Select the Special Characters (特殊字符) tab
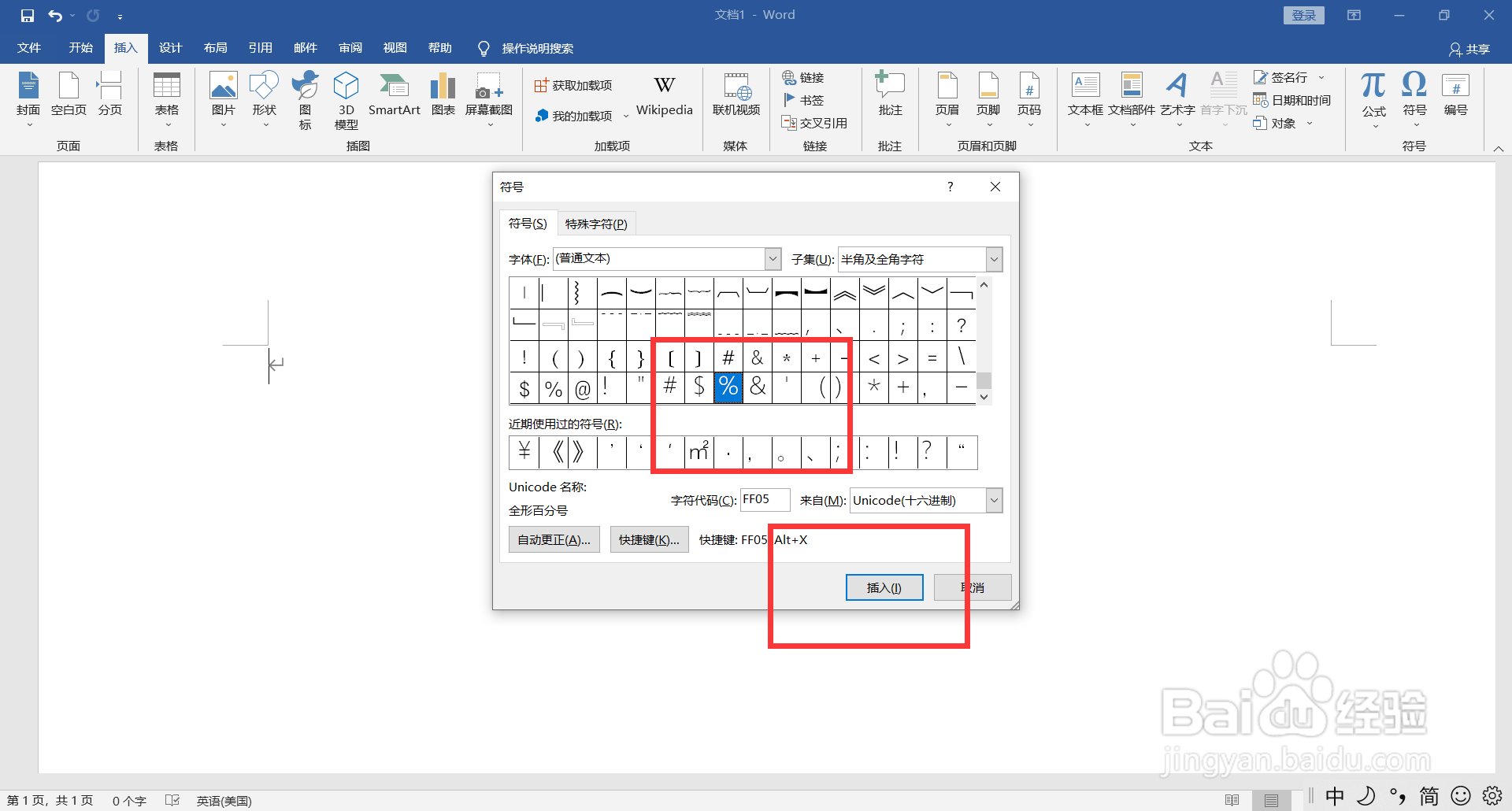Image resolution: width=1512 pixels, height=811 pixels. (x=596, y=224)
